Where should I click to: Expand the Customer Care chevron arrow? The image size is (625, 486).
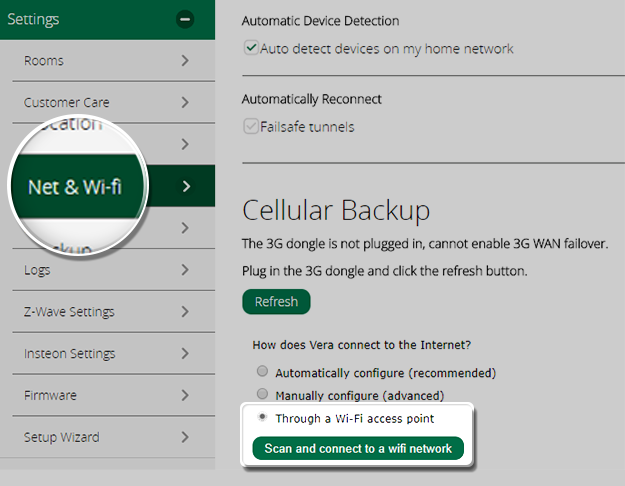coord(185,103)
